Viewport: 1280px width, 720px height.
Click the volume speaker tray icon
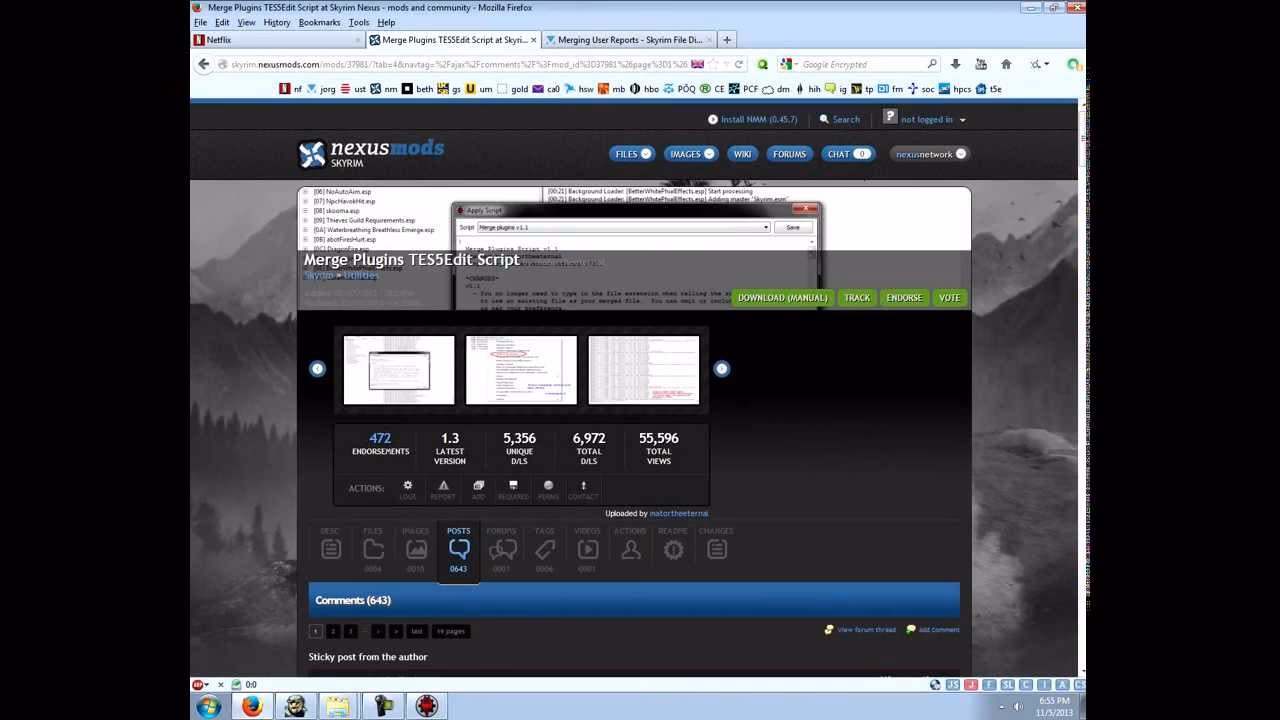(1019, 706)
